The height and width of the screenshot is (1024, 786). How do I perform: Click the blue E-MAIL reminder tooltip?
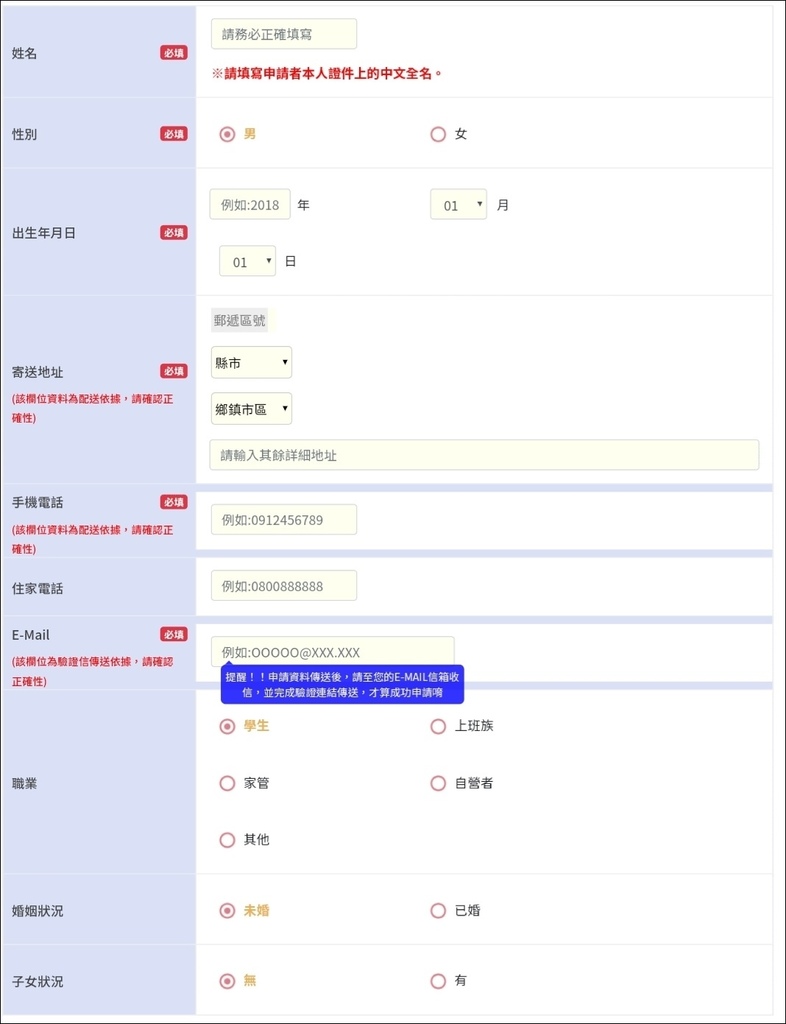(x=342, y=684)
